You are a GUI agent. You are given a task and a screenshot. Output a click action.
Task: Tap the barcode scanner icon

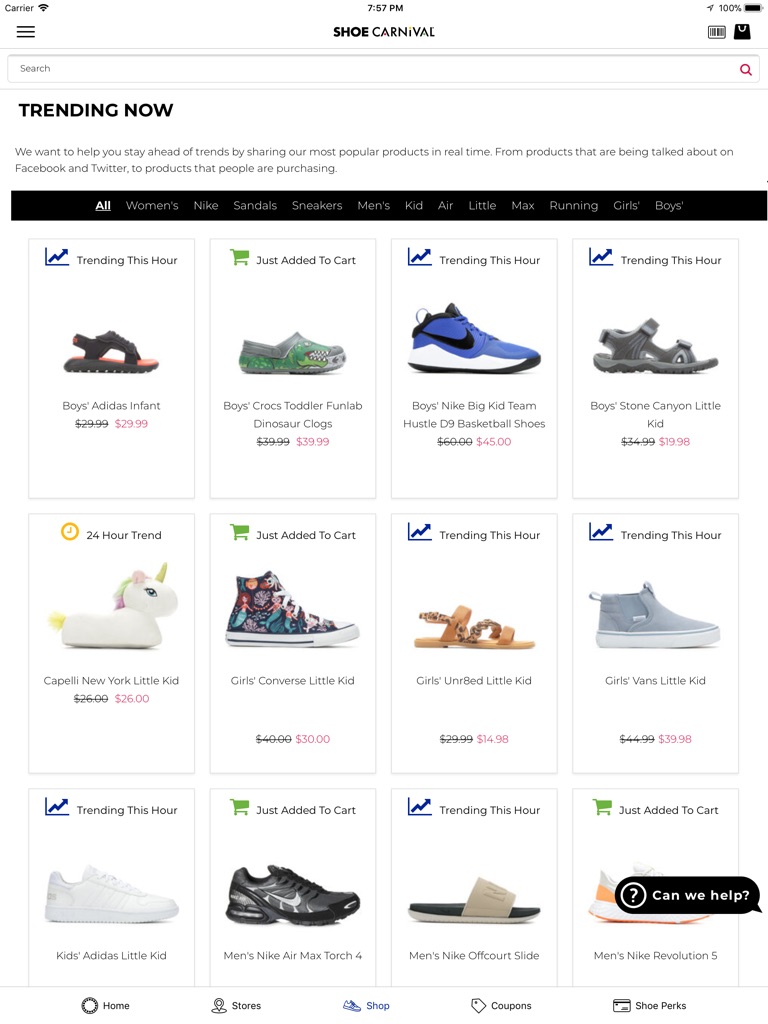(716, 31)
